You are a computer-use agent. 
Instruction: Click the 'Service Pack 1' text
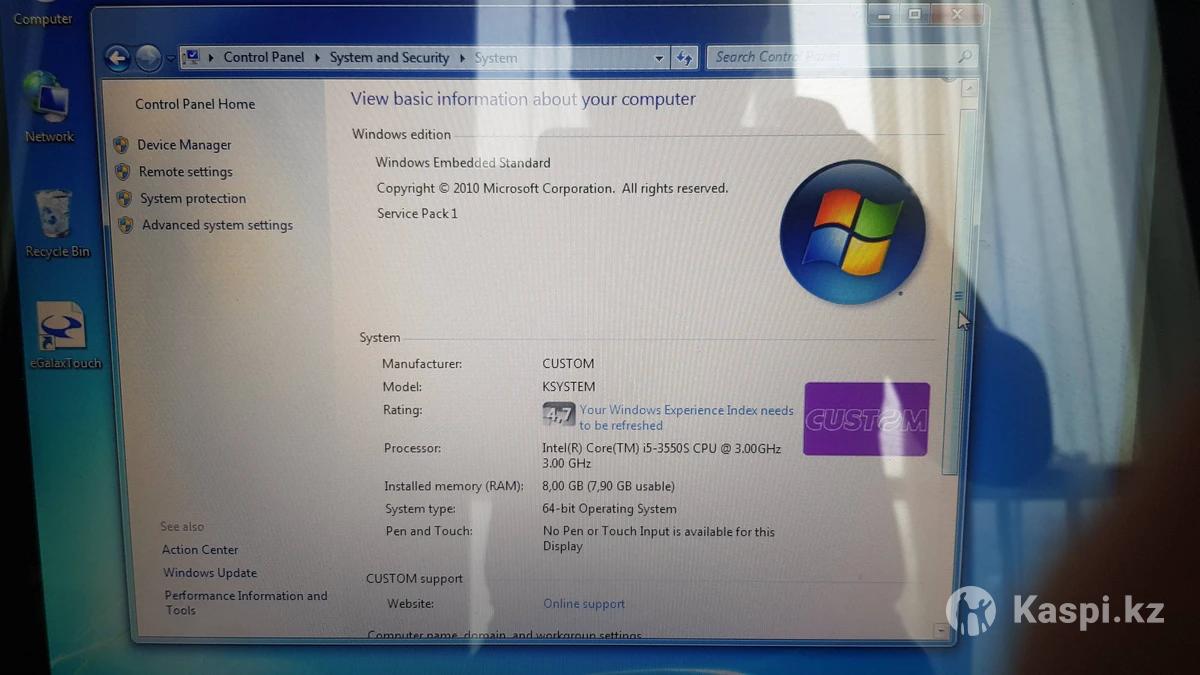coord(417,213)
